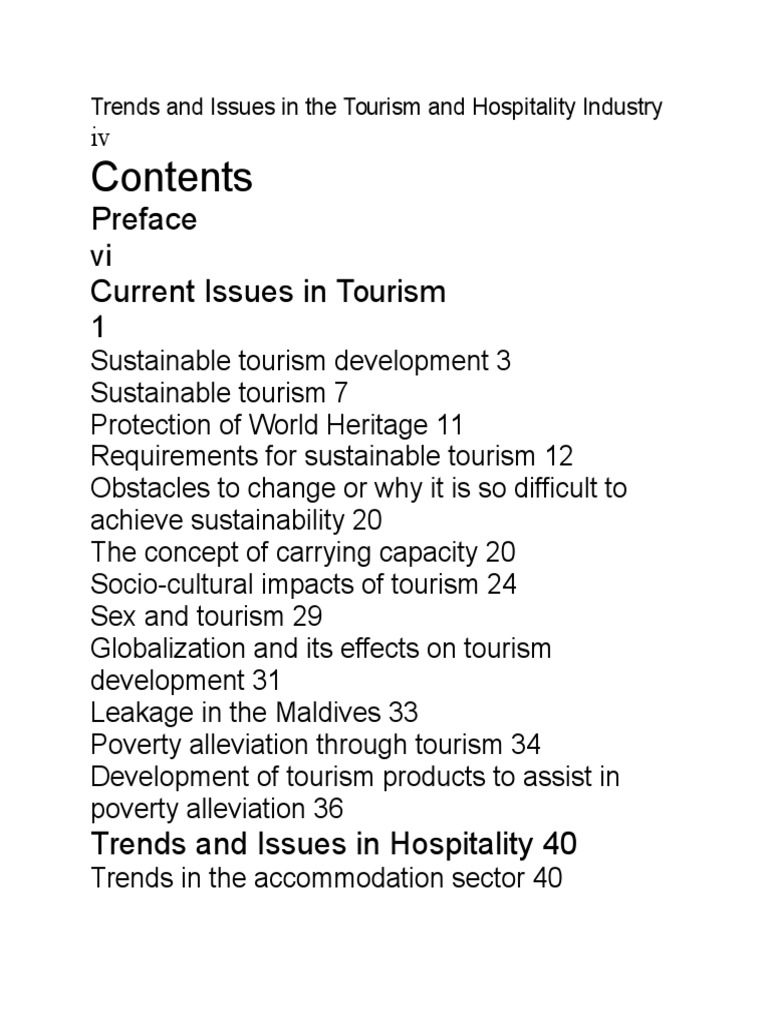Image resolution: width=768 pixels, height=1024 pixels.
Task: Open 'Sustainable tourism development 3' entry
Action: 300,361
